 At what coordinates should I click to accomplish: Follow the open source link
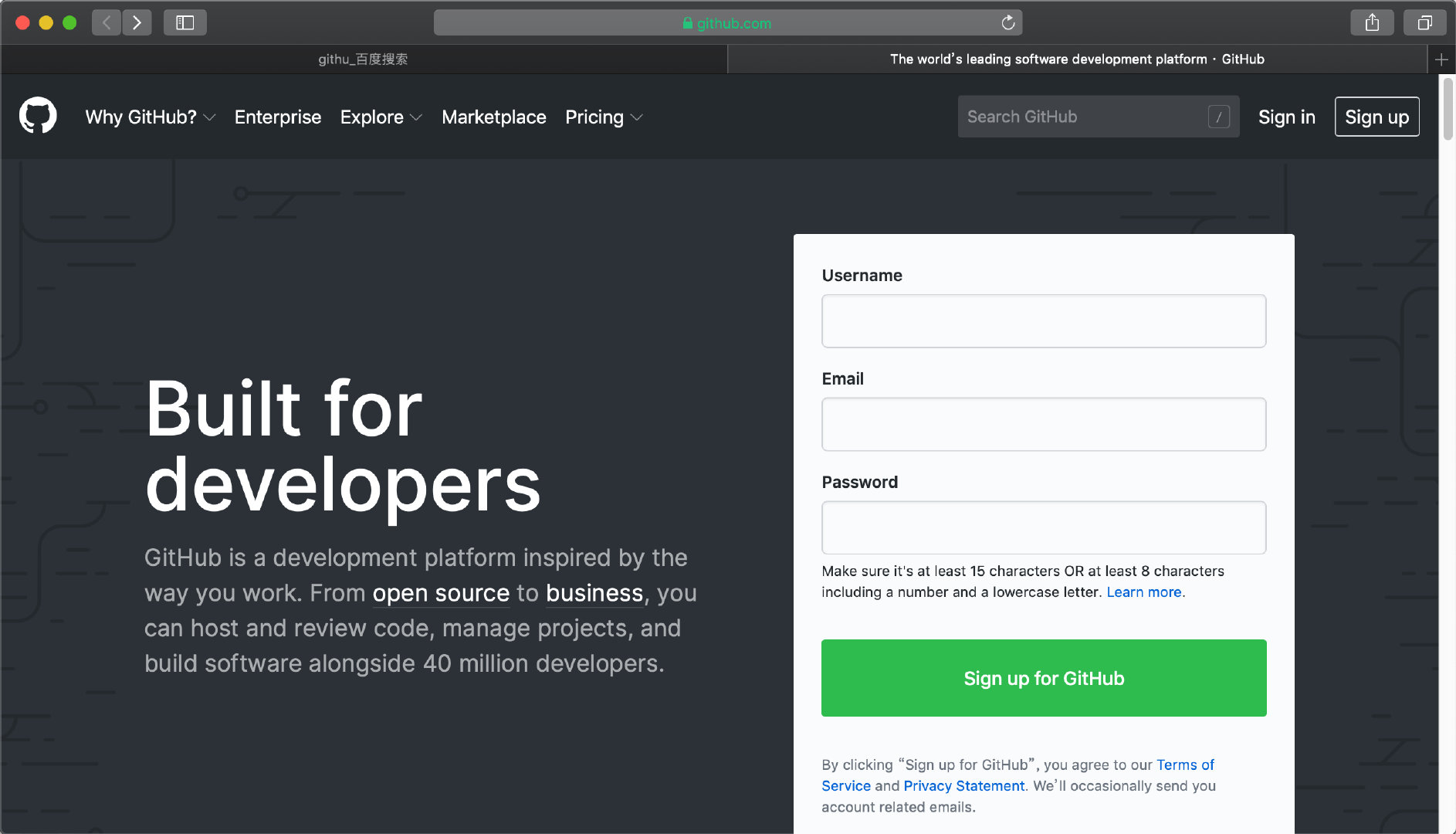tap(441, 593)
